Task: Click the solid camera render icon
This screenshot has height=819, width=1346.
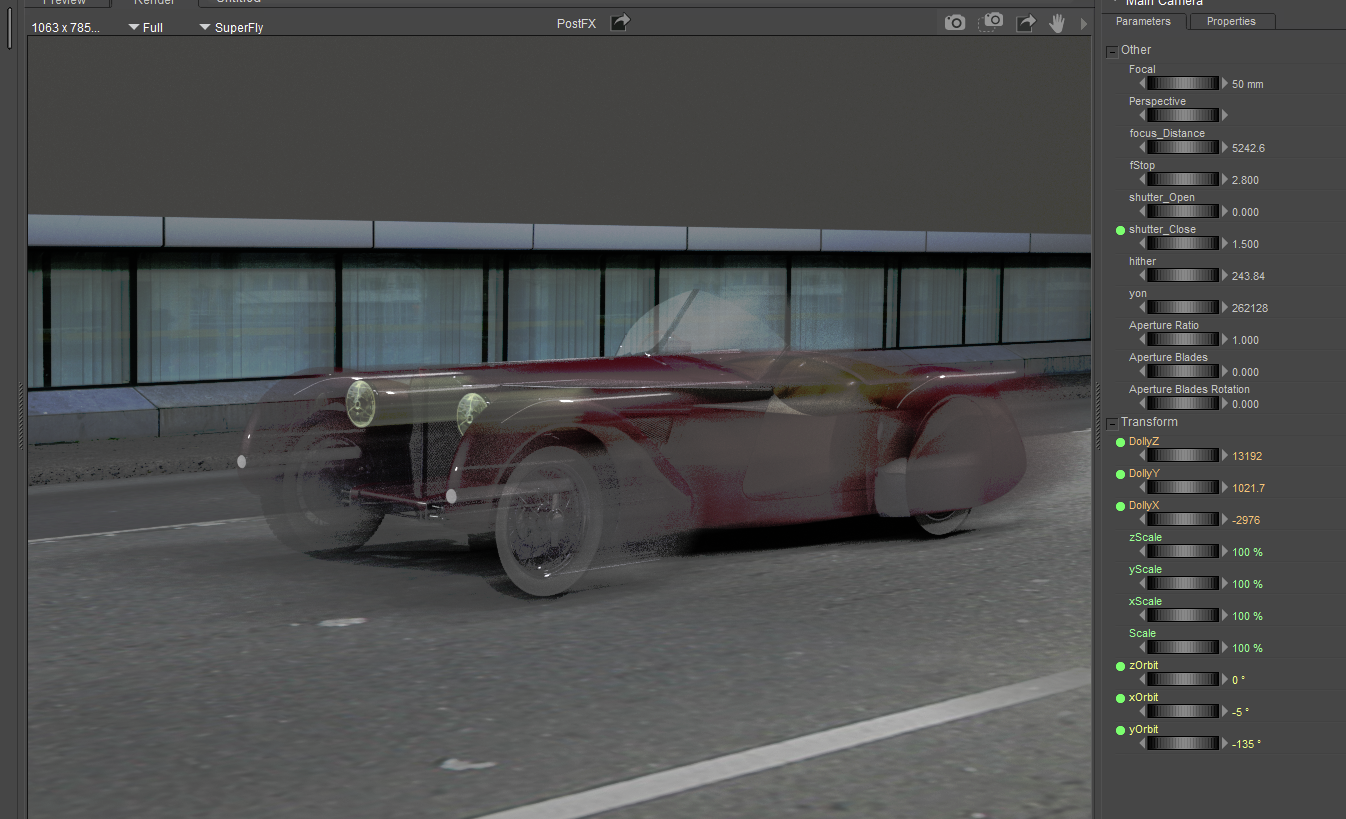Action: click(x=955, y=22)
